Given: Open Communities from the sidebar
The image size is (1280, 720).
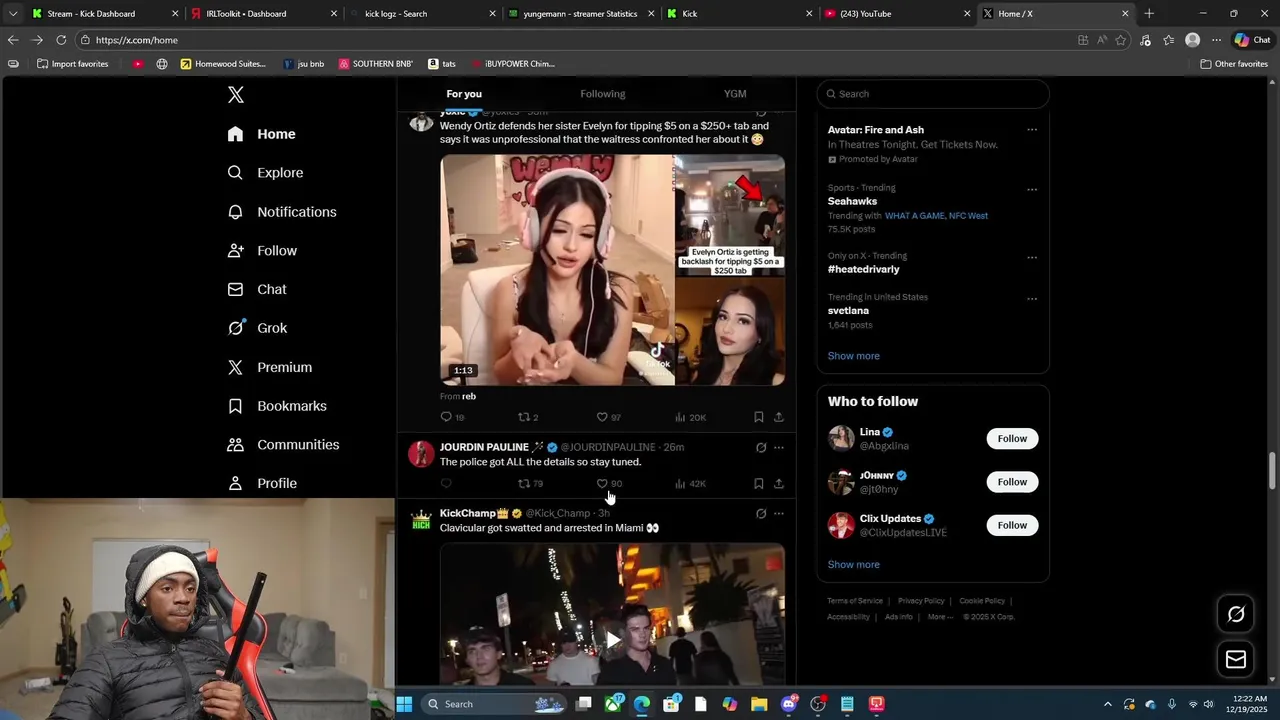Looking at the screenshot, I should (x=283, y=445).
